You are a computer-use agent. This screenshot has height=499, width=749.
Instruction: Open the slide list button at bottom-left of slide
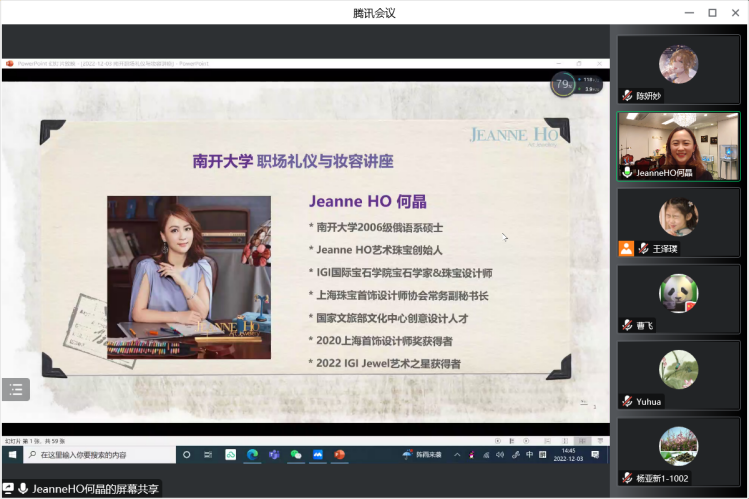(x=16, y=389)
